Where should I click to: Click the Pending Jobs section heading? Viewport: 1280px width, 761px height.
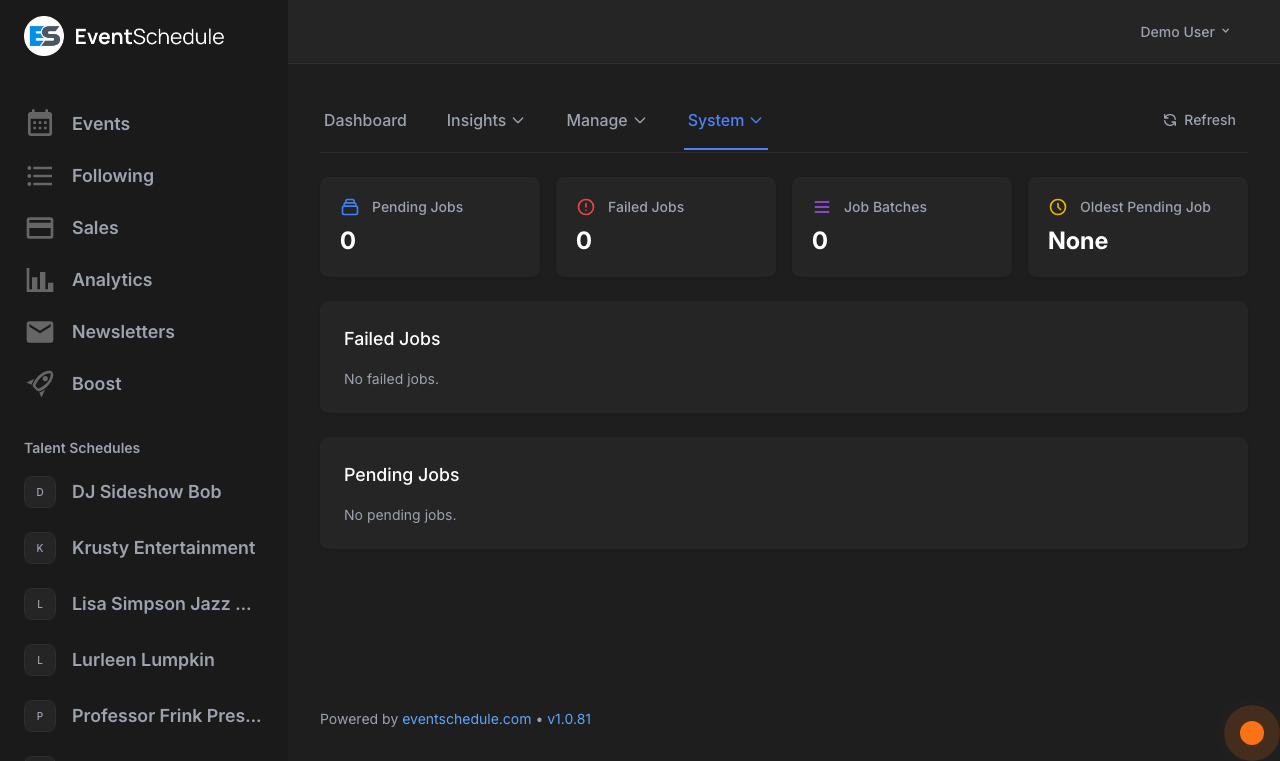pos(402,475)
